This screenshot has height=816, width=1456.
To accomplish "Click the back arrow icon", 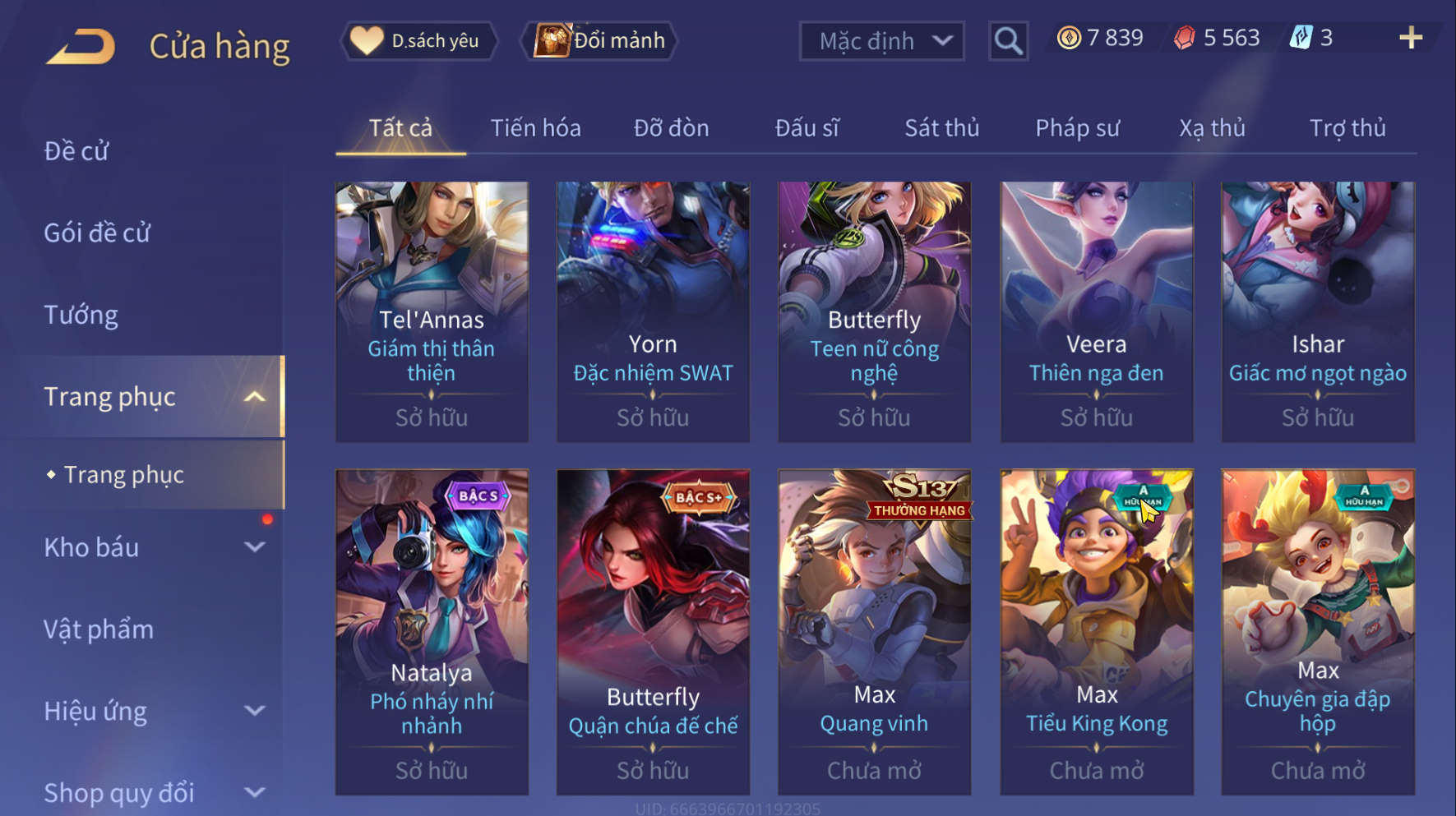I will tap(81, 46).
